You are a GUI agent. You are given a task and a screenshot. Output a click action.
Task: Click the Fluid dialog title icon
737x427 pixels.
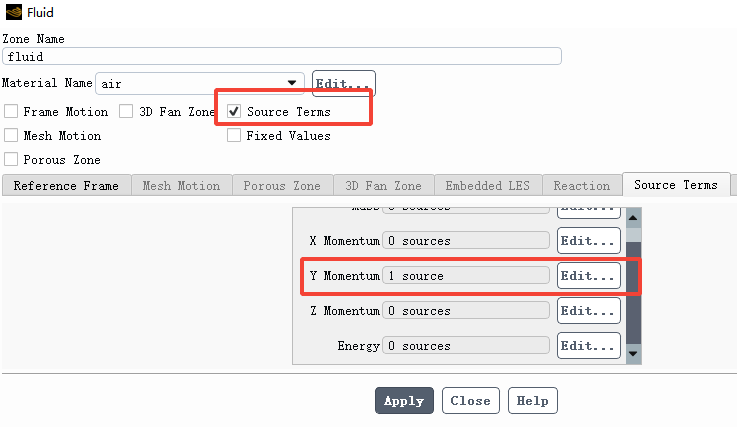(x=12, y=13)
